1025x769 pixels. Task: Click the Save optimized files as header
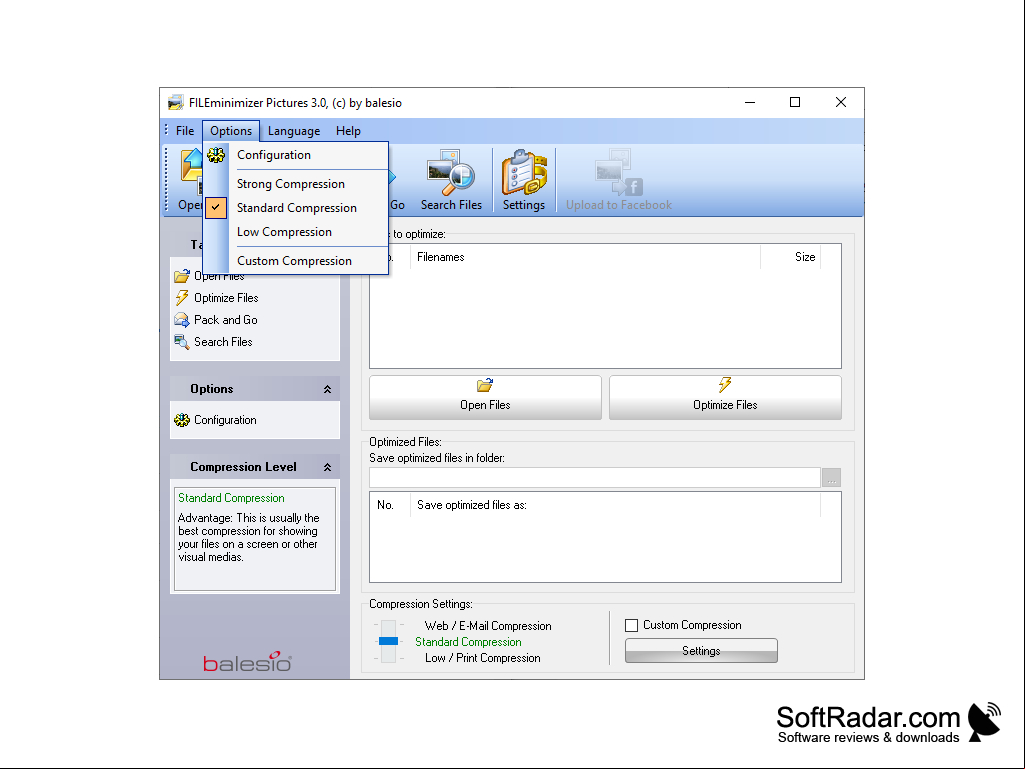pyautogui.click(x=615, y=505)
